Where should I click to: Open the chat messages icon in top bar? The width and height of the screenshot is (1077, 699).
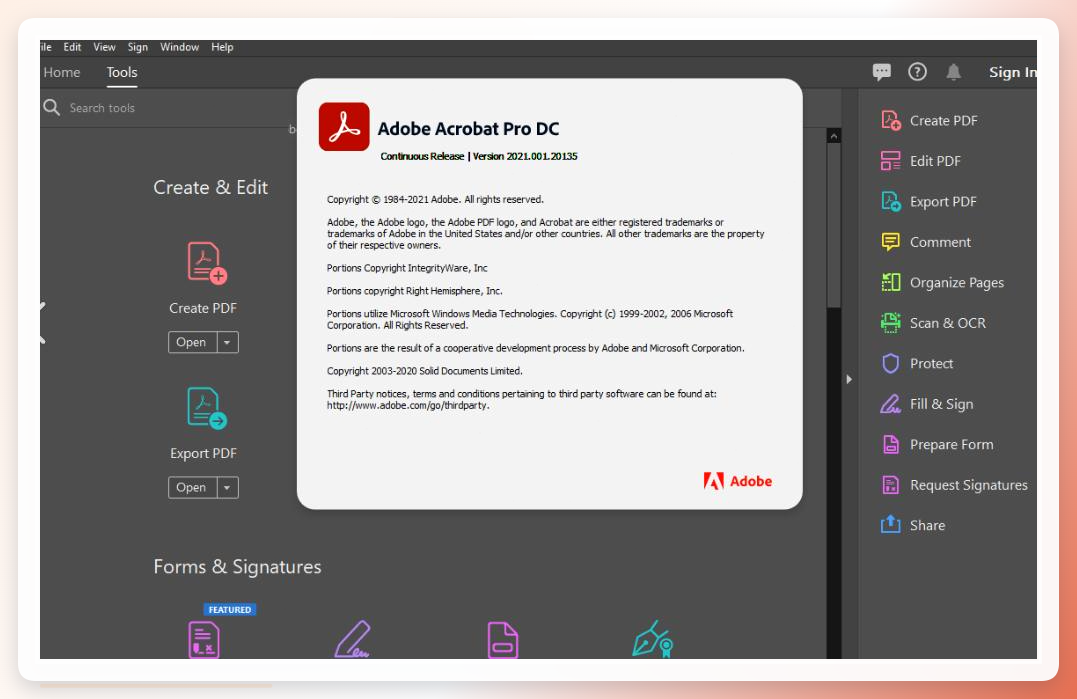pos(881,71)
